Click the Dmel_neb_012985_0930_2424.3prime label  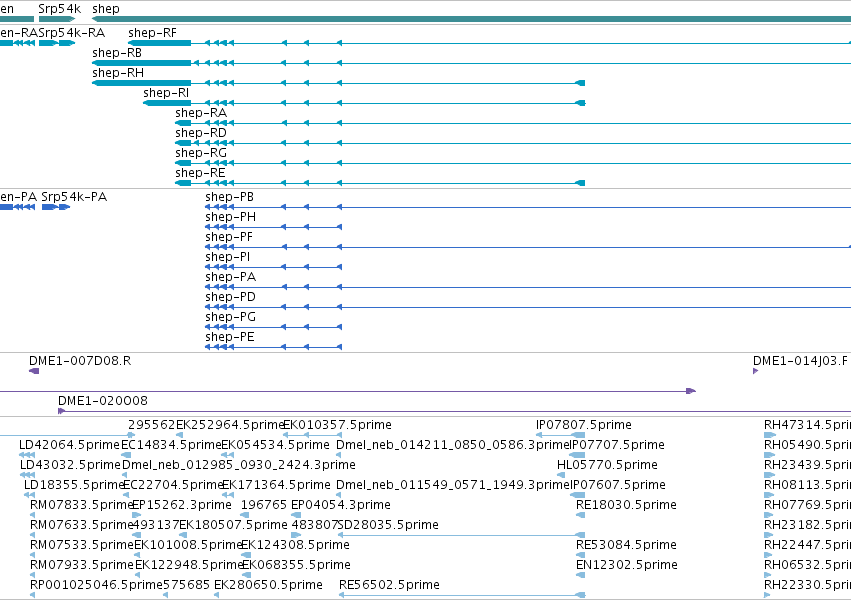(x=239, y=465)
